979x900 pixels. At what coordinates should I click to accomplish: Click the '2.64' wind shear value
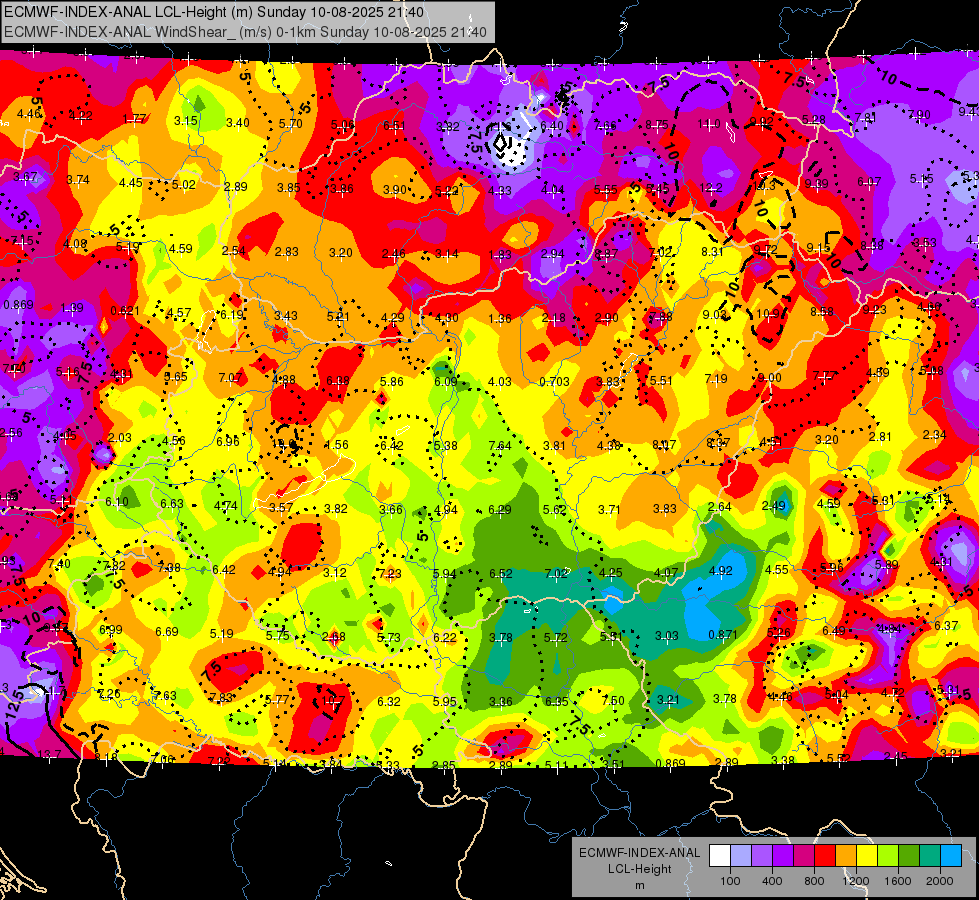point(719,507)
